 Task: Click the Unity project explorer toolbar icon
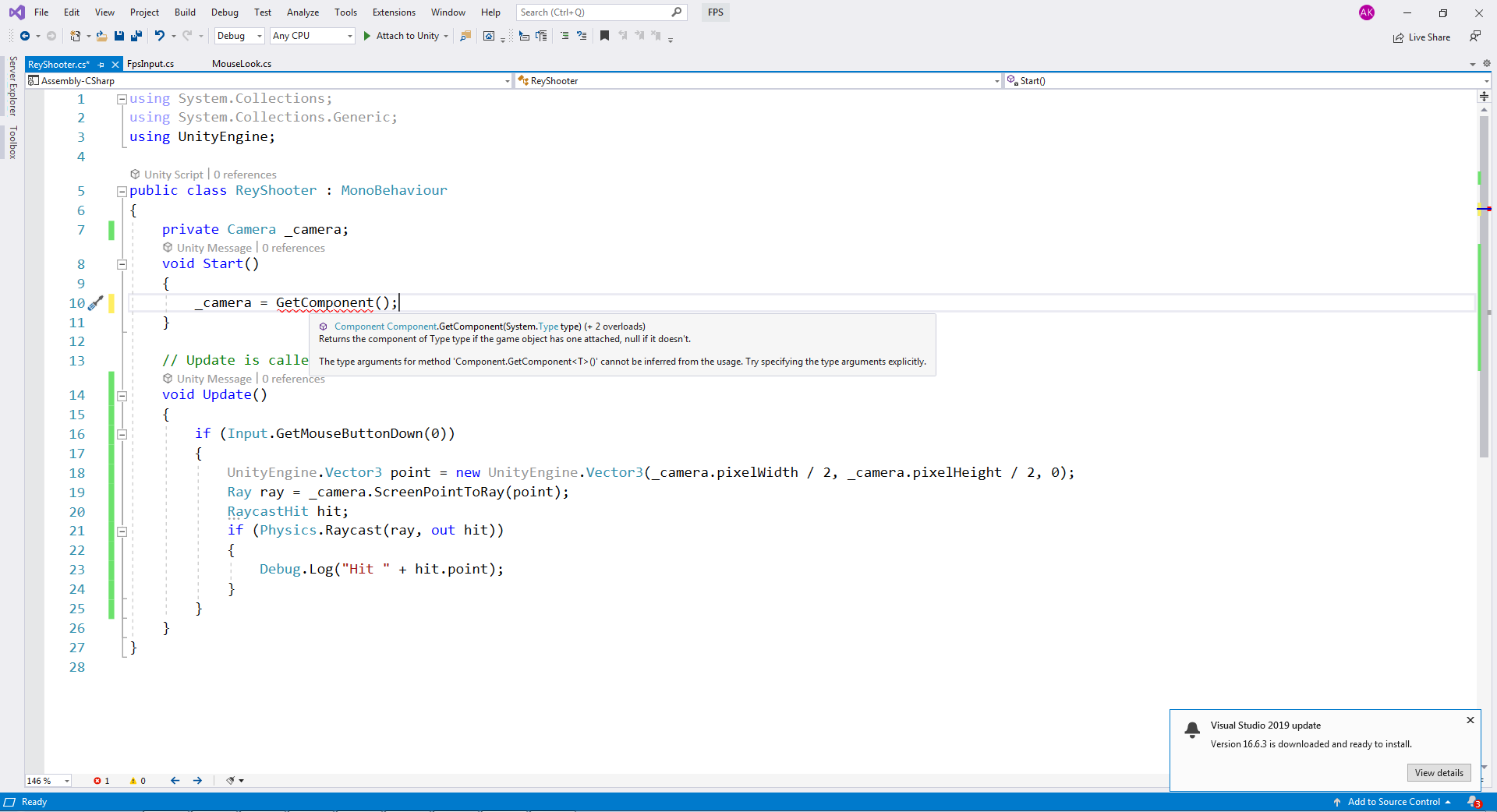coord(489,36)
